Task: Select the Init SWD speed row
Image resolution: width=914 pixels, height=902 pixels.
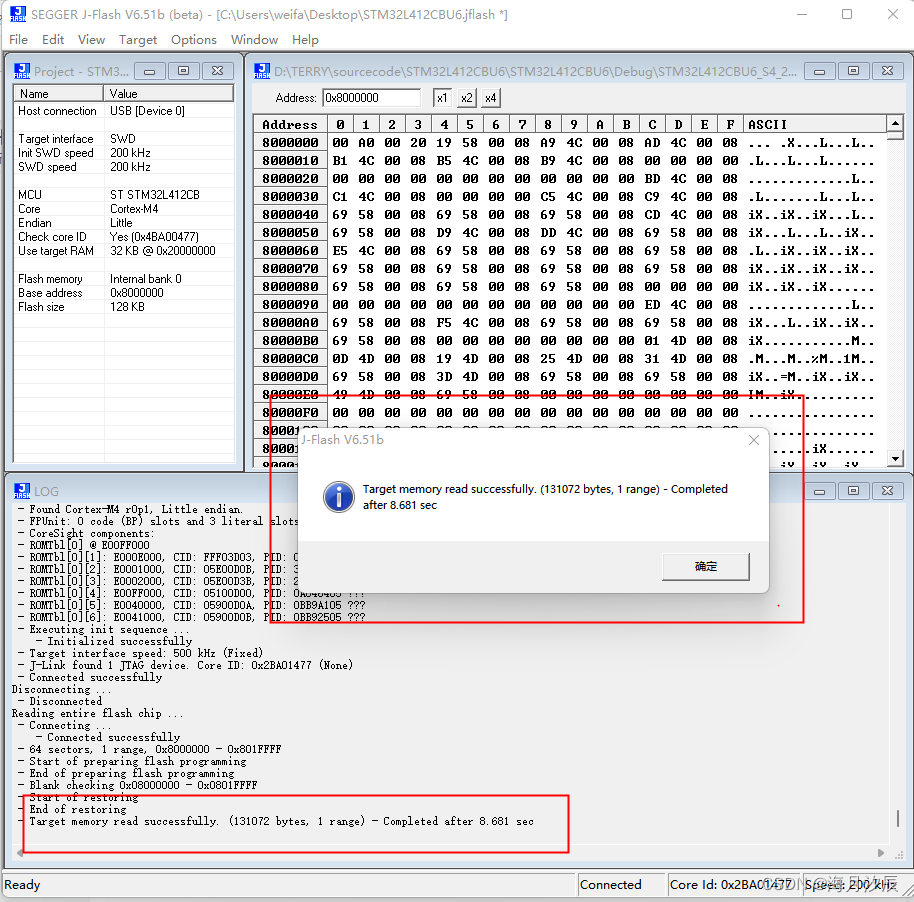Action: pyautogui.click(x=124, y=153)
